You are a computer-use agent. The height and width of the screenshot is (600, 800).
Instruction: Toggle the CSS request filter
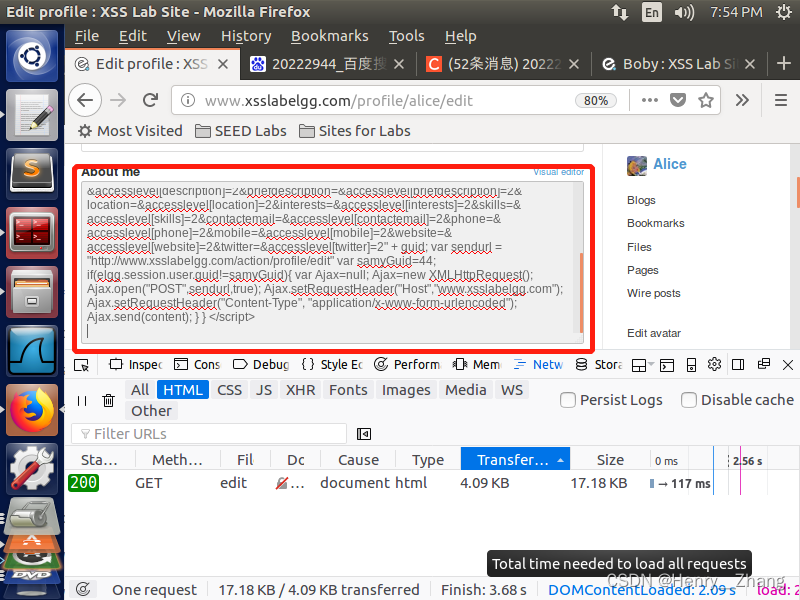pyautogui.click(x=229, y=390)
